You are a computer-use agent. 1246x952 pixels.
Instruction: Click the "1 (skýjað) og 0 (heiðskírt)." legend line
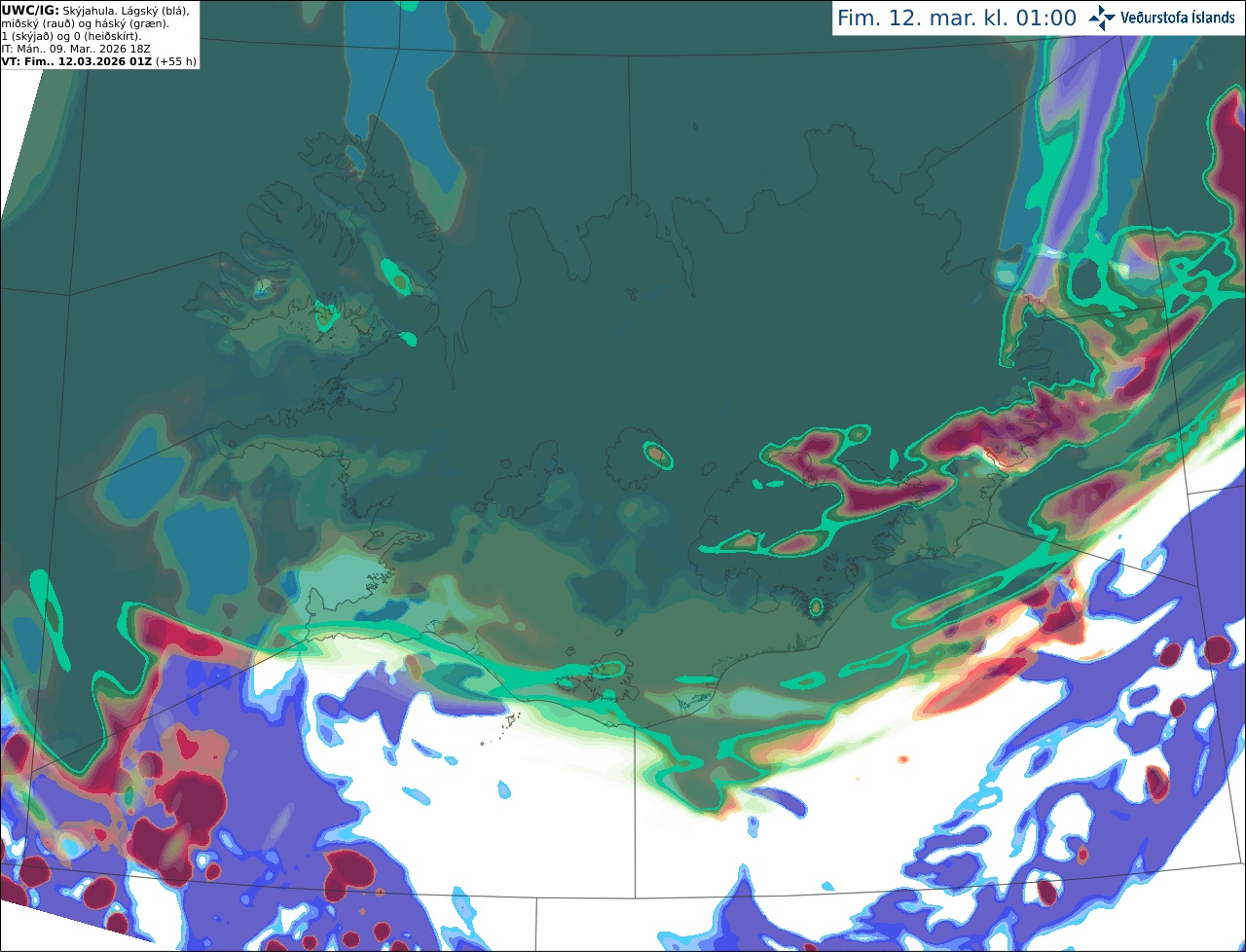click(72, 36)
